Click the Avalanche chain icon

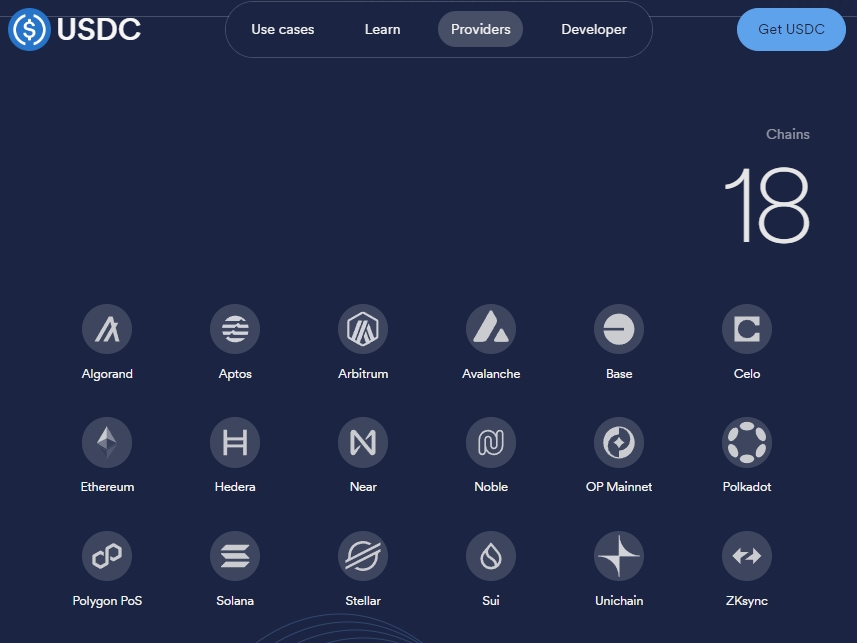click(491, 328)
